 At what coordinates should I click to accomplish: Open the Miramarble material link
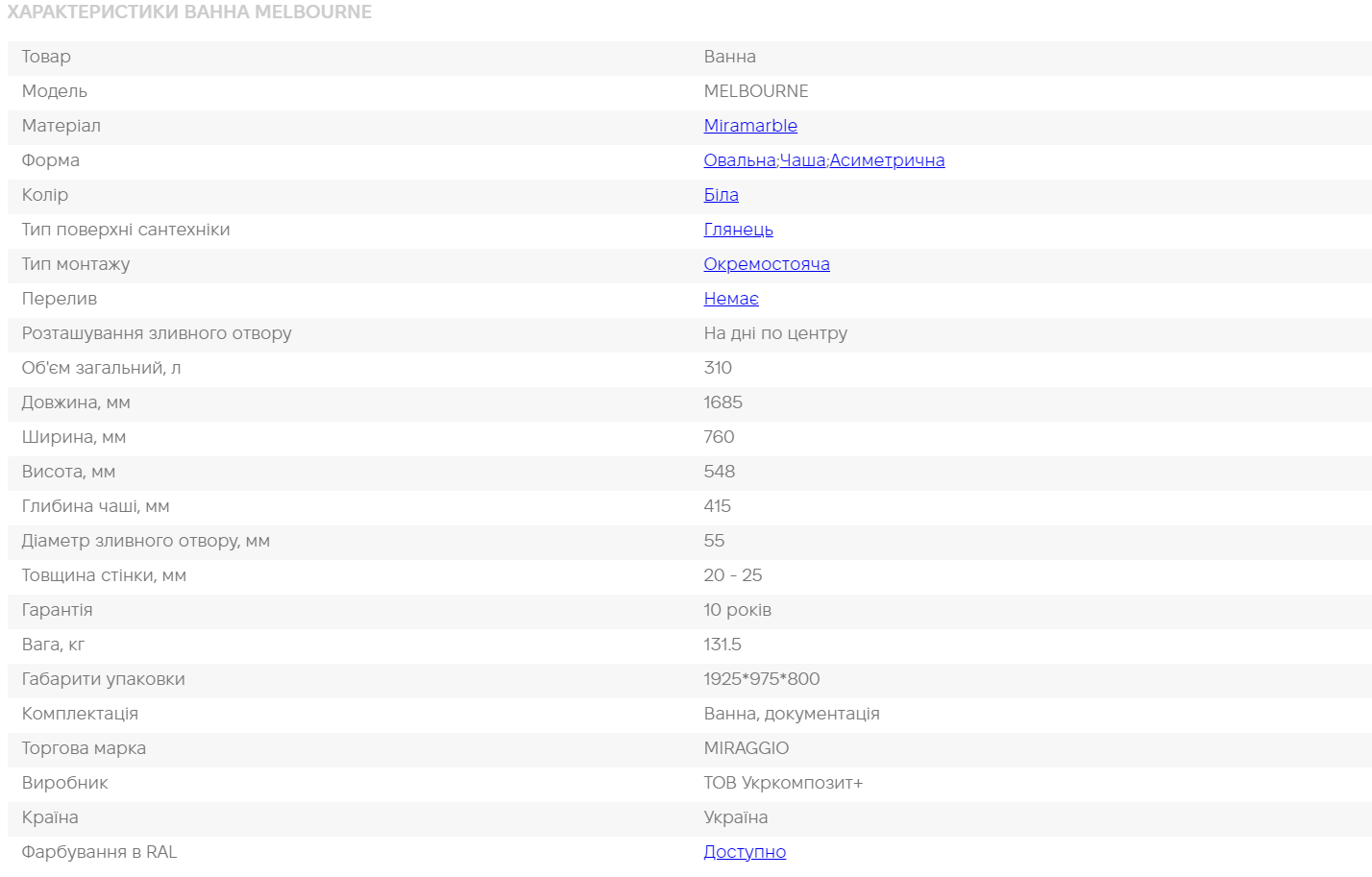749,126
